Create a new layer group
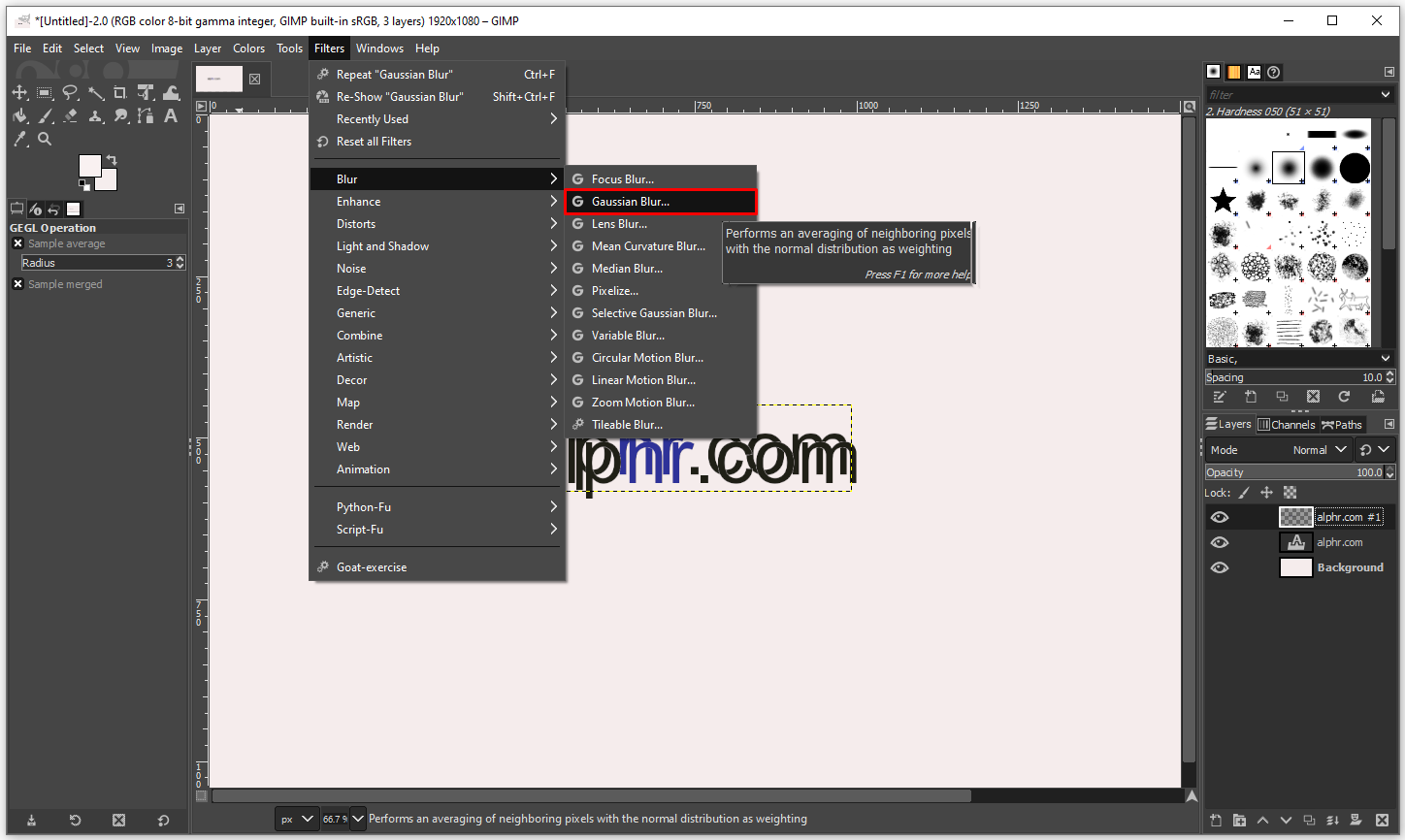This screenshot has height=840, width=1405. tap(1239, 821)
